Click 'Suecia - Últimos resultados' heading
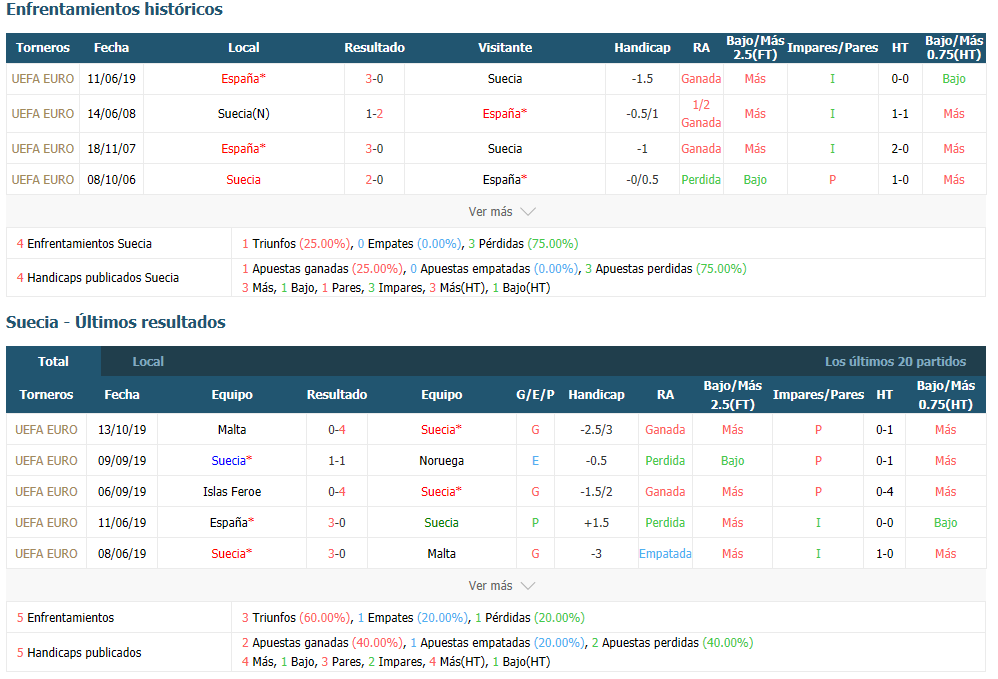 click(x=116, y=322)
